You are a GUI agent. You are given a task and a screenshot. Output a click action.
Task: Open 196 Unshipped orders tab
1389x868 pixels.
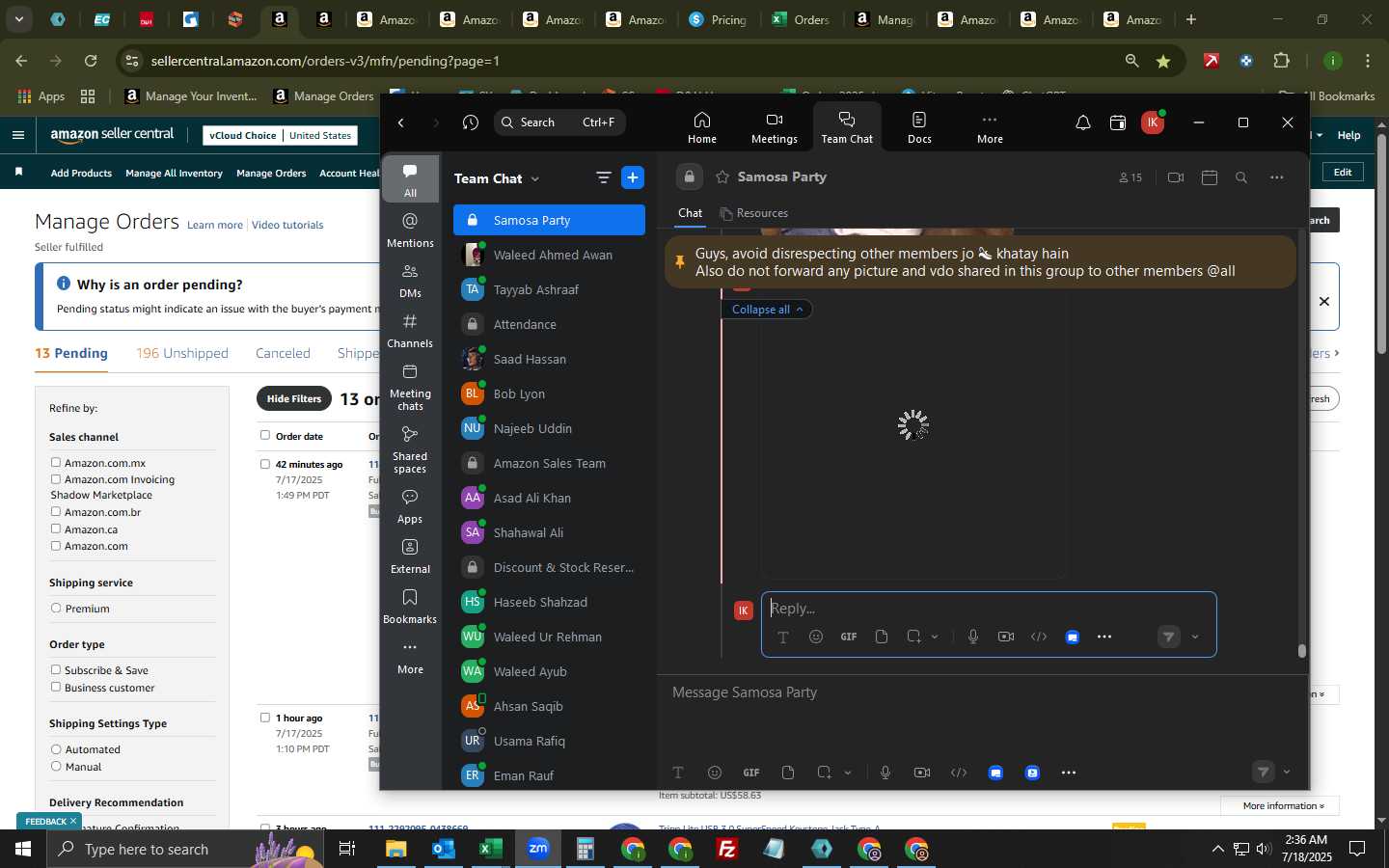pos(182,353)
